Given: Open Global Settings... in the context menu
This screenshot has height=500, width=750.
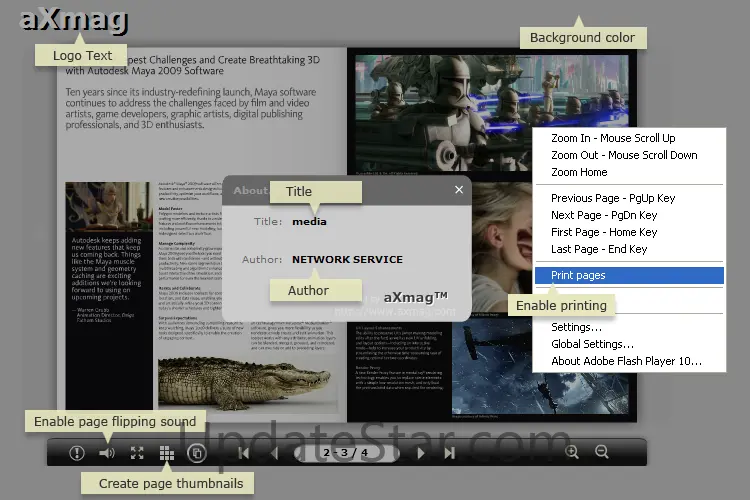Looking at the screenshot, I should 593,344.
